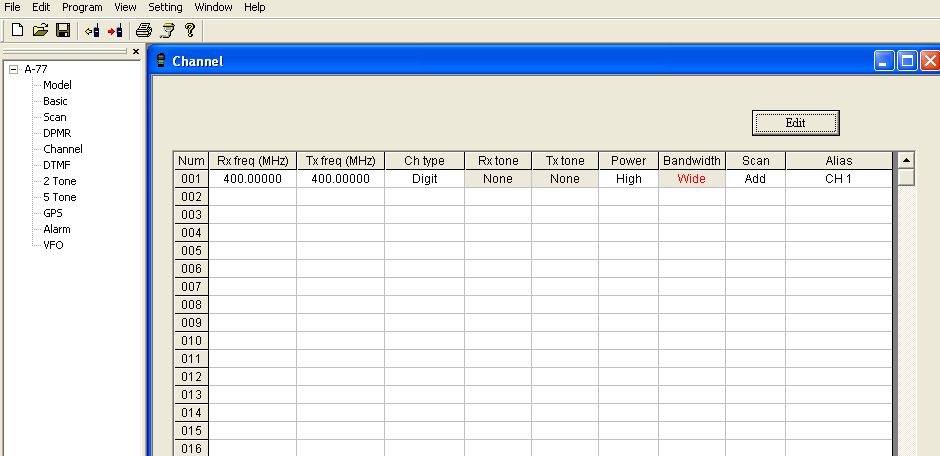Select DPMR in the tree
The image size is (940, 456).
point(57,133)
